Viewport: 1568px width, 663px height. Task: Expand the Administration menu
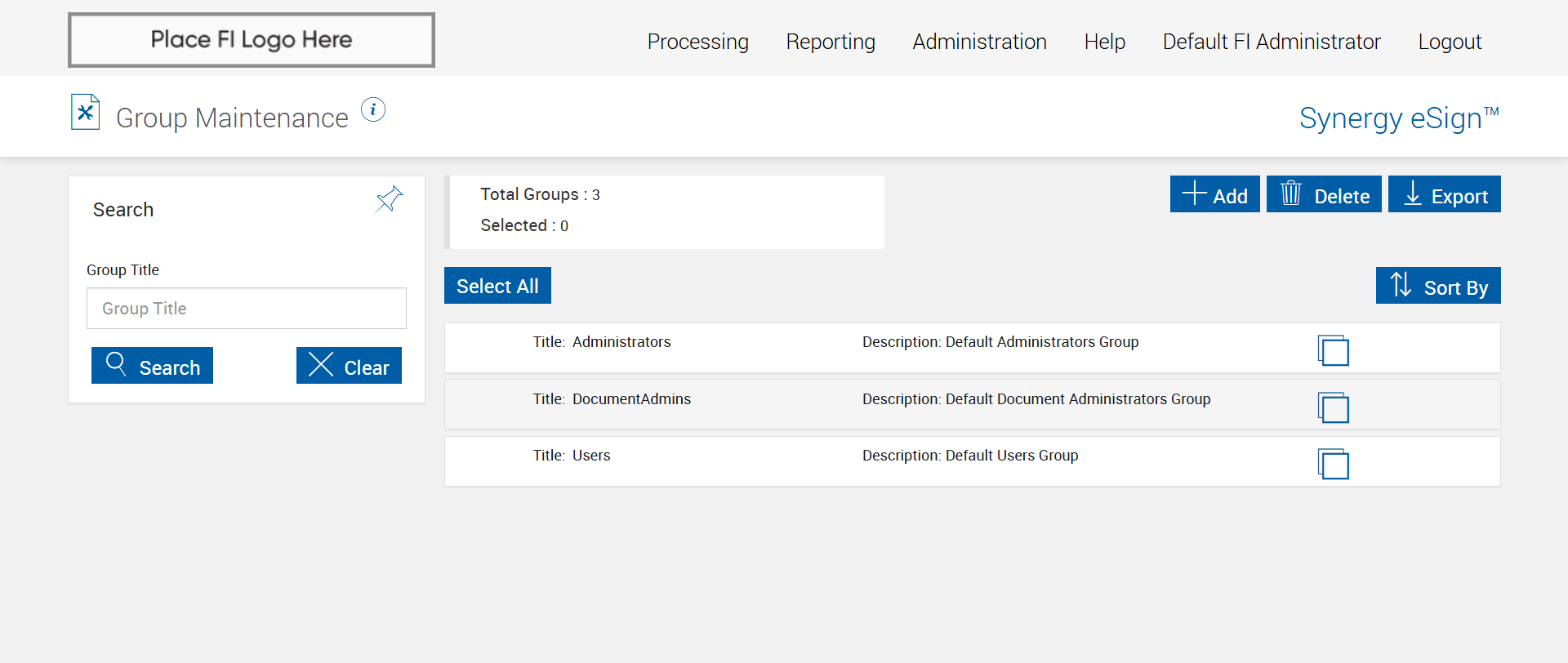[979, 42]
